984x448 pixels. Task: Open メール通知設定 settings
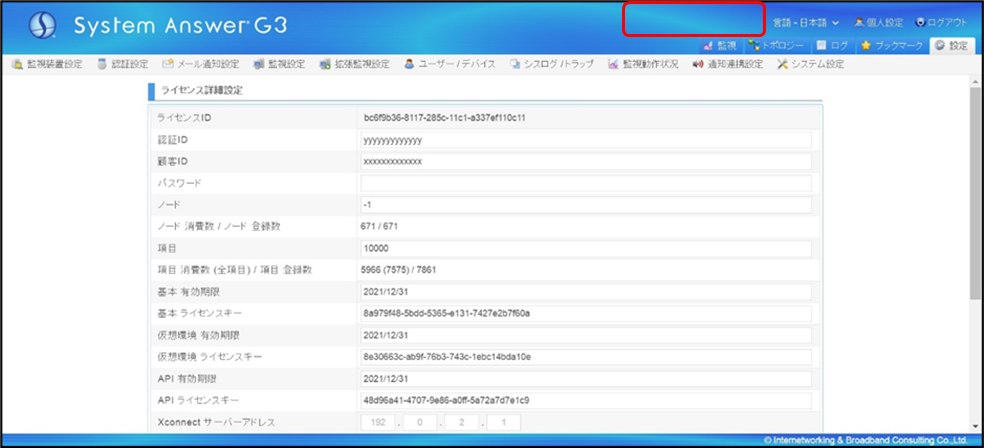click(200, 64)
